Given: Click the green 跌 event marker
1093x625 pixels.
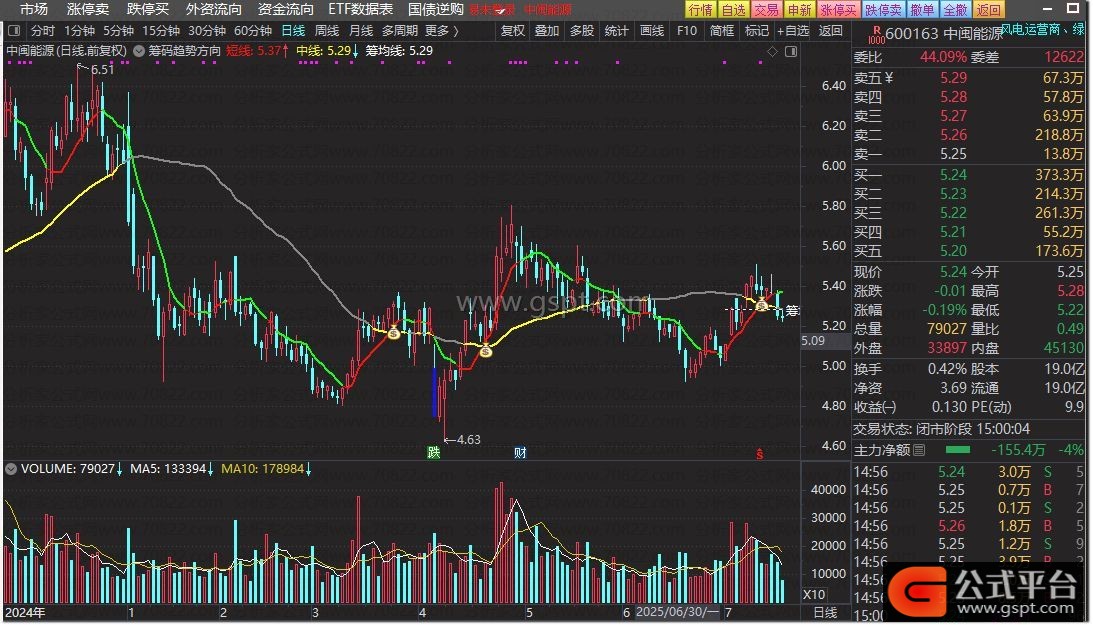Looking at the screenshot, I should pos(434,453).
